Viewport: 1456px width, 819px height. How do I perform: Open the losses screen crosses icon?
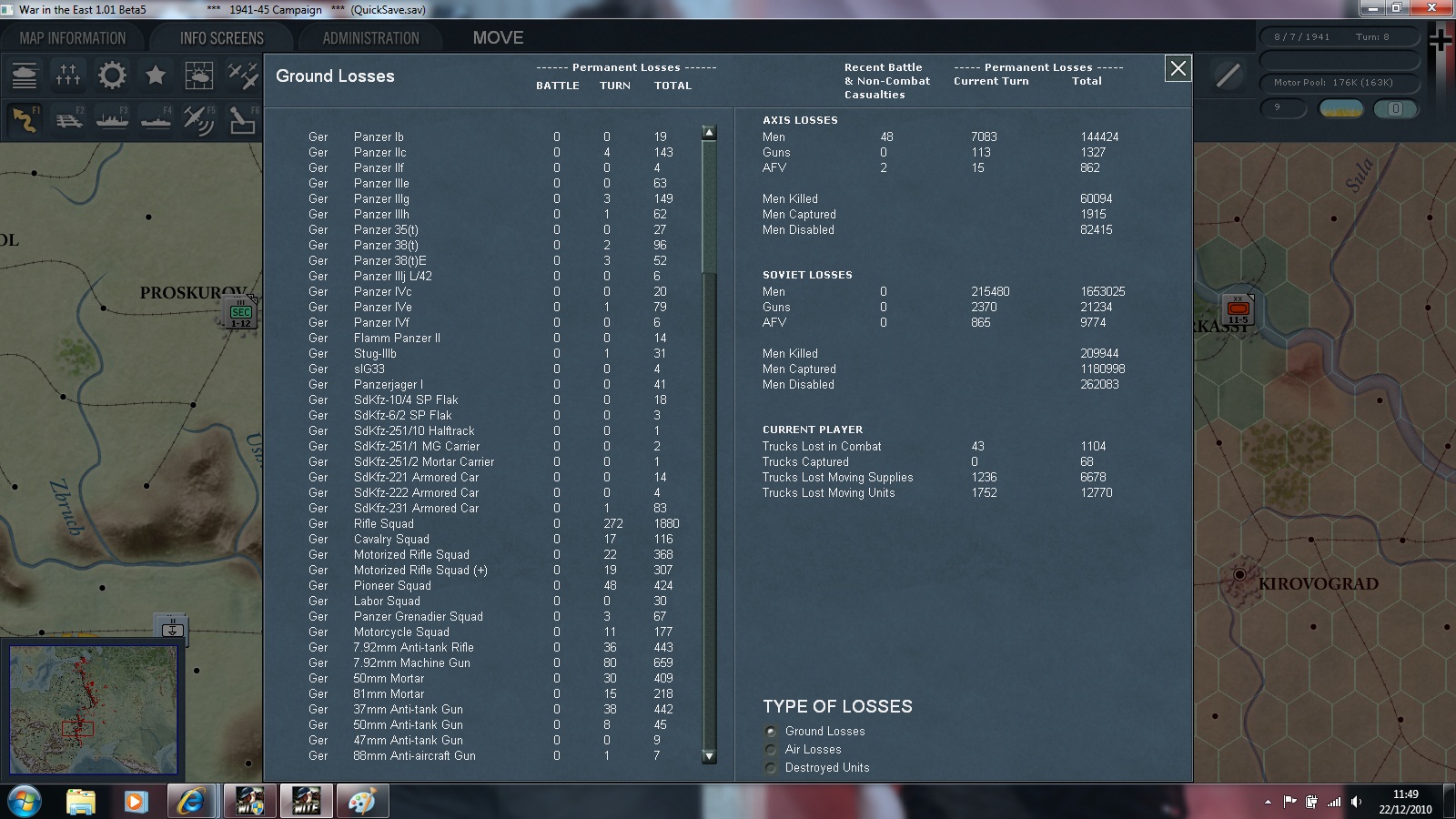[68, 76]
